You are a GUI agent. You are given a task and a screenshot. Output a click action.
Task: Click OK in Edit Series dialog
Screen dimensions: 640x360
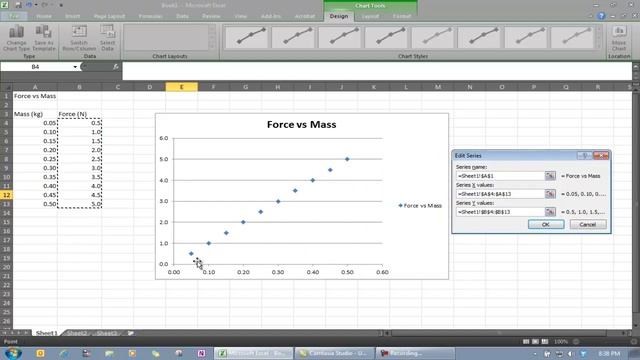click(546, 224)
